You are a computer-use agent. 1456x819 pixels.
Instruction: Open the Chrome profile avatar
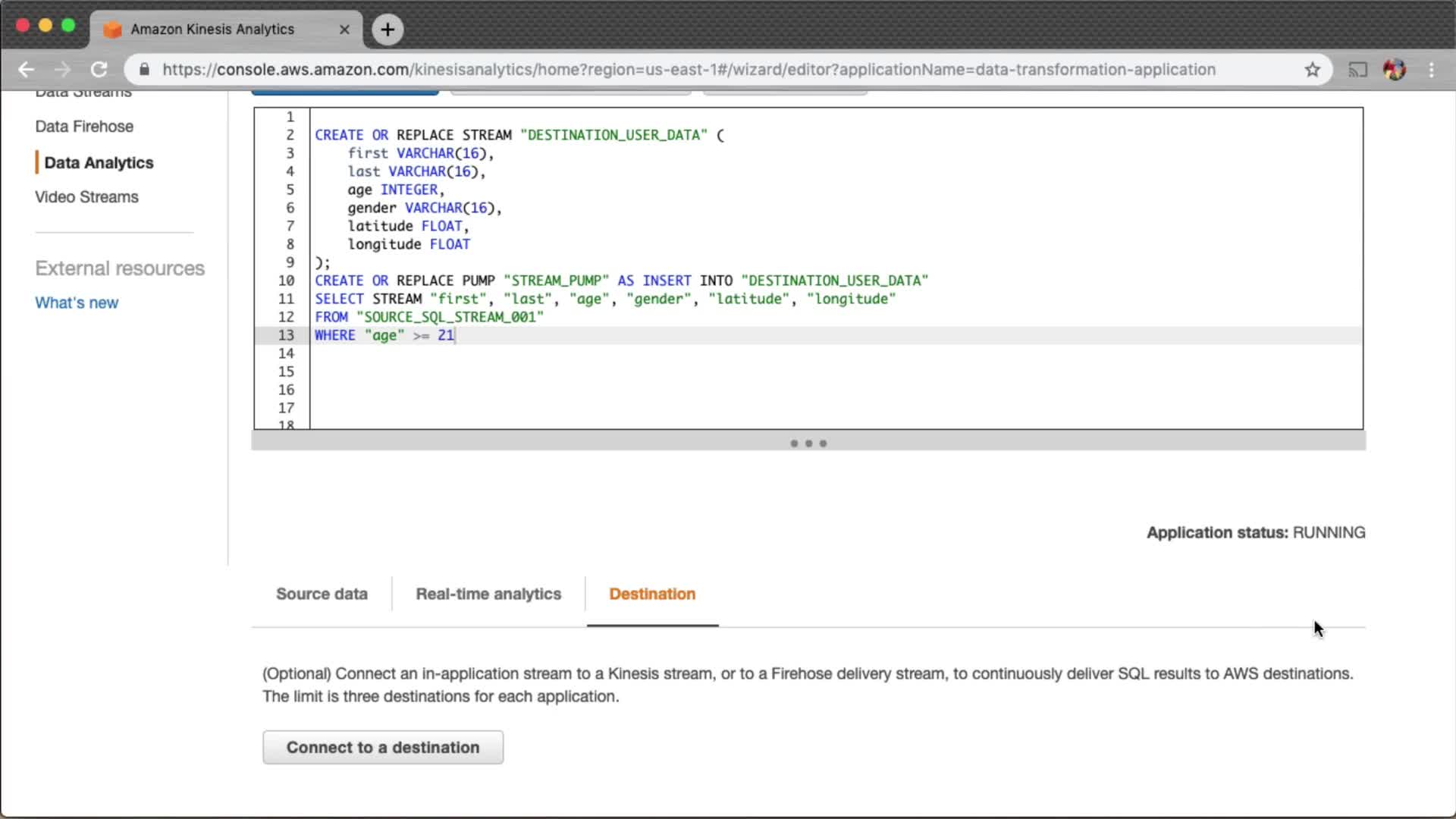coord(1395,70)
